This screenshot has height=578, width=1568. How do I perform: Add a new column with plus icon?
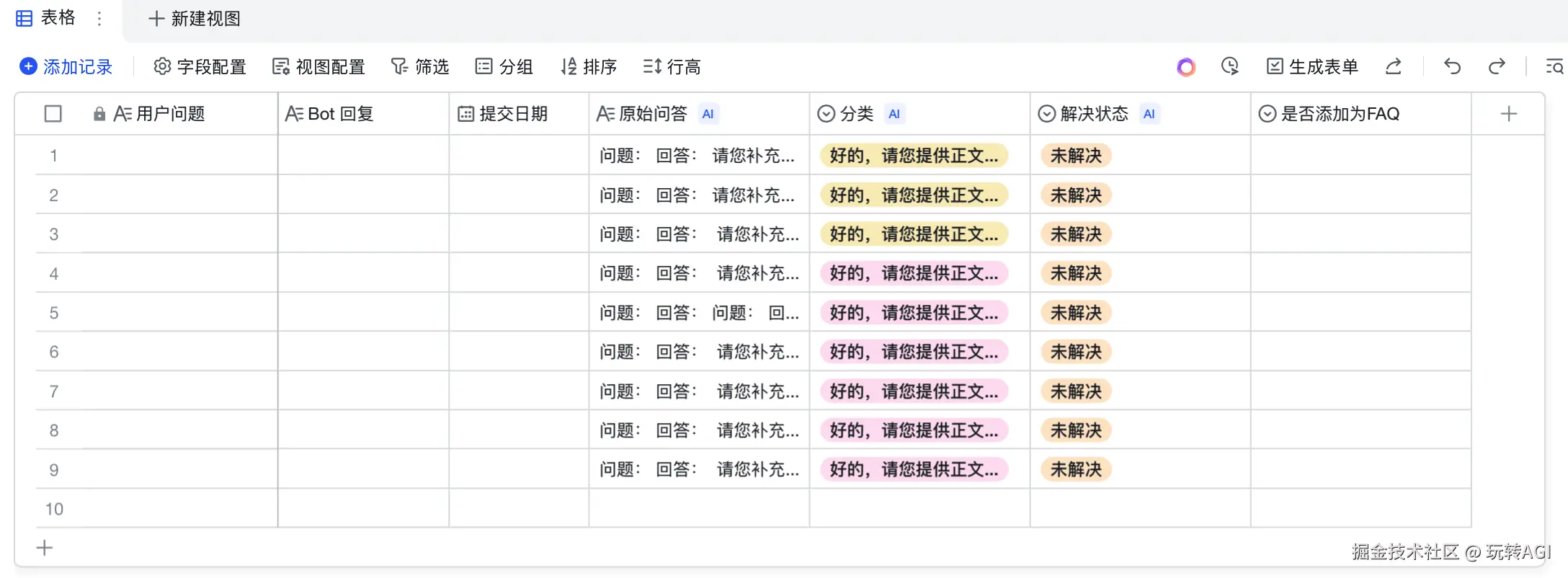[1508, 114]
